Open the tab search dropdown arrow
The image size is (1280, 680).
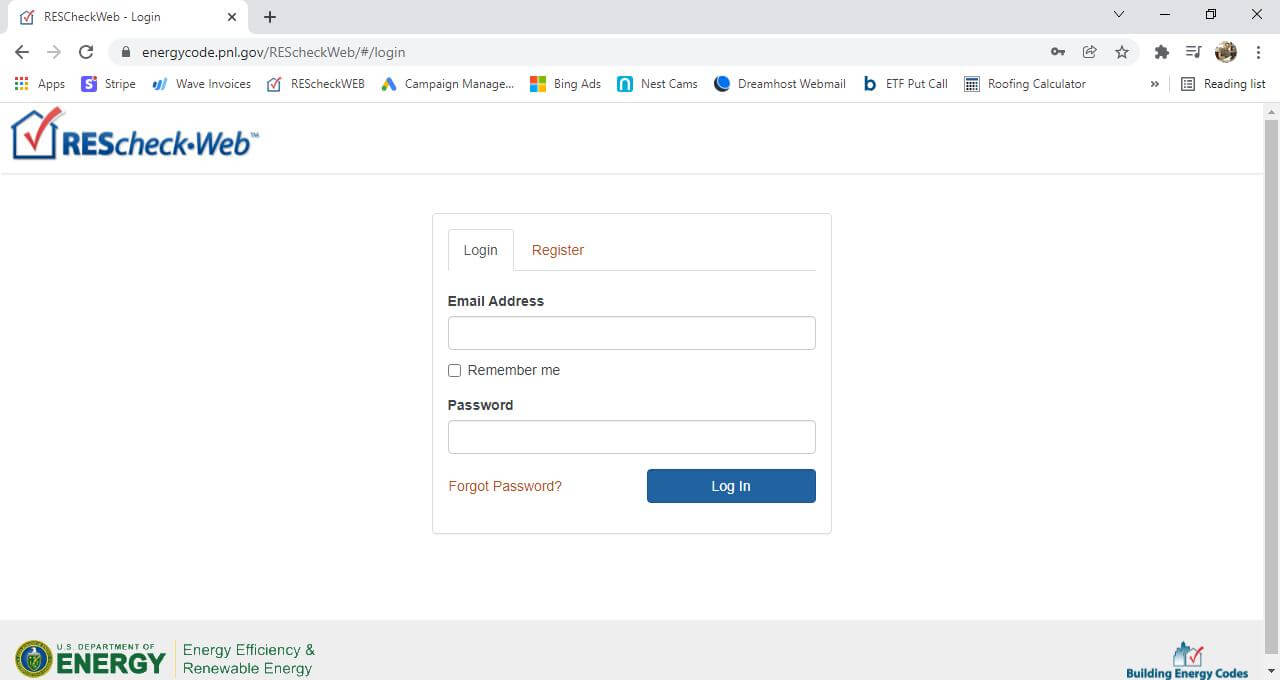(x=1119, y=15)
